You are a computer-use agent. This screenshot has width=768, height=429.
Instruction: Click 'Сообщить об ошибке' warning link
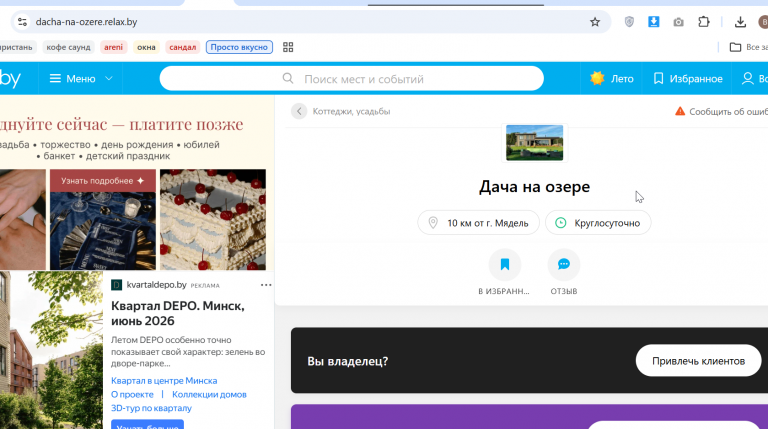tap(721, 111)
